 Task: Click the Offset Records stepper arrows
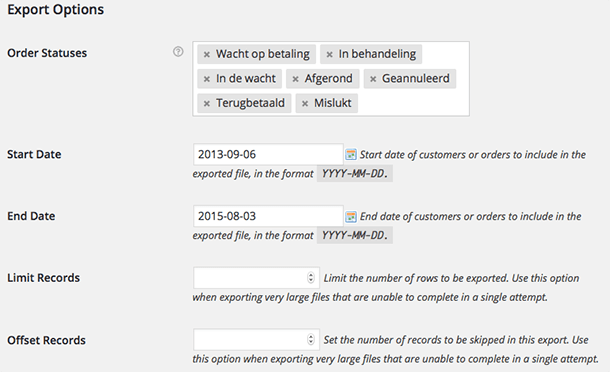click(x=310, y=339)
